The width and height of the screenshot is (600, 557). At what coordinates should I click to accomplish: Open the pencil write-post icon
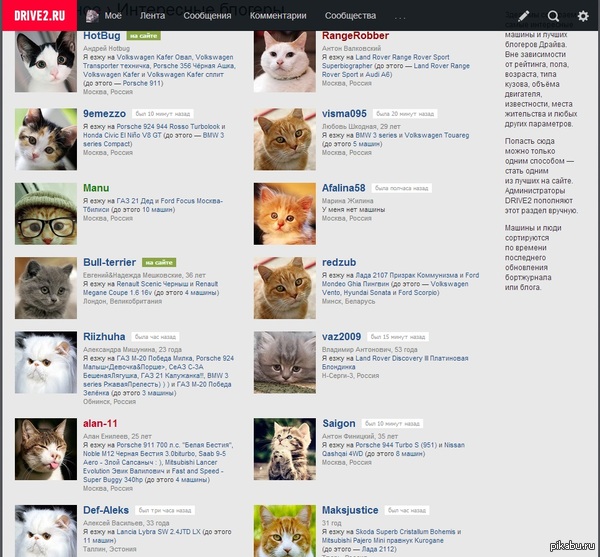click(x=523, y=16)
